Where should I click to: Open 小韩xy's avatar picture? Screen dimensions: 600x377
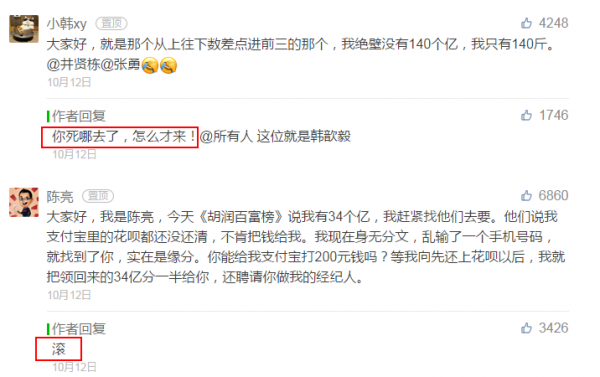24,29
